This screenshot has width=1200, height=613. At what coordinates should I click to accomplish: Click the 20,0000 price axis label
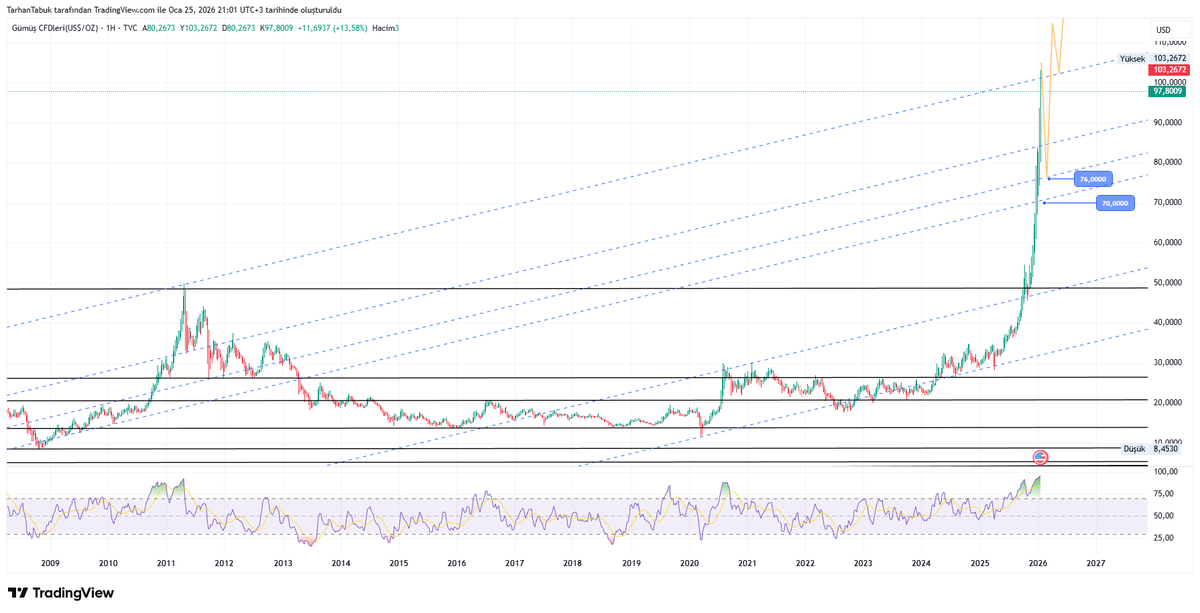click(x=1169, y=402)
